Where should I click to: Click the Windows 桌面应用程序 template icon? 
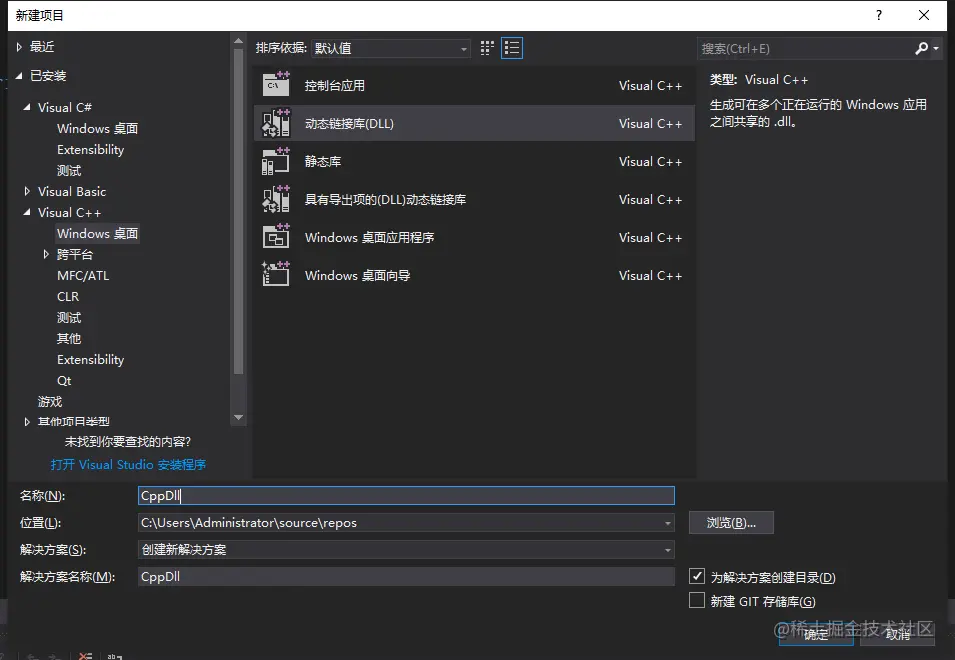(x=276, y=237)
